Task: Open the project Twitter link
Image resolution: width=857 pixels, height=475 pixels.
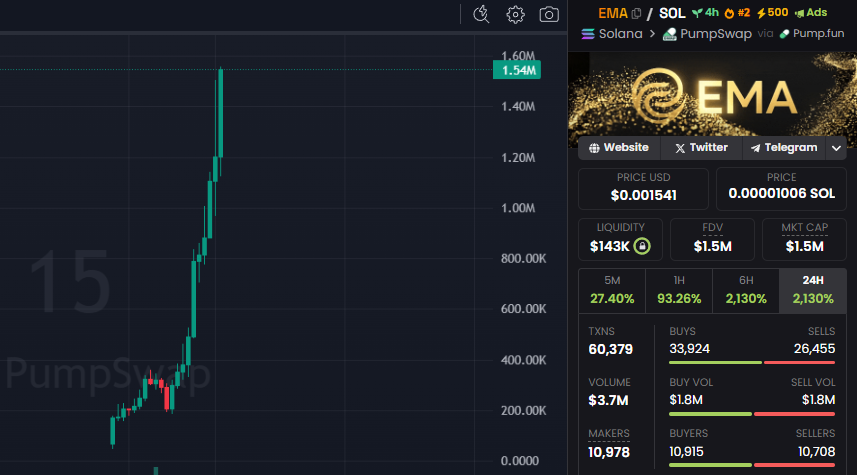Action: tap(701, 148)
